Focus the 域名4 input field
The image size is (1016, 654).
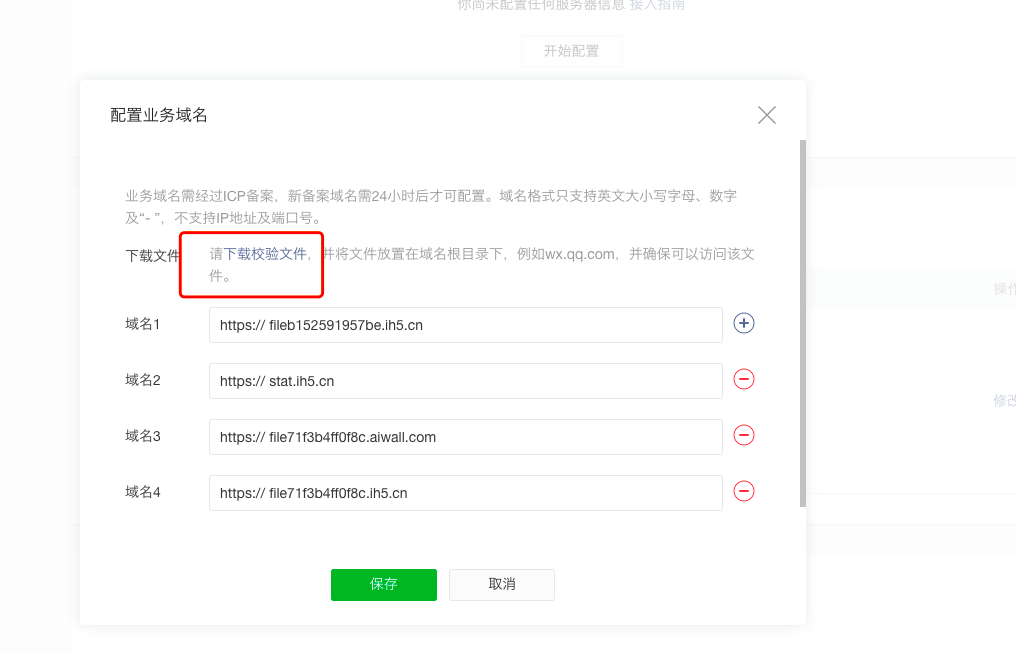465,492
